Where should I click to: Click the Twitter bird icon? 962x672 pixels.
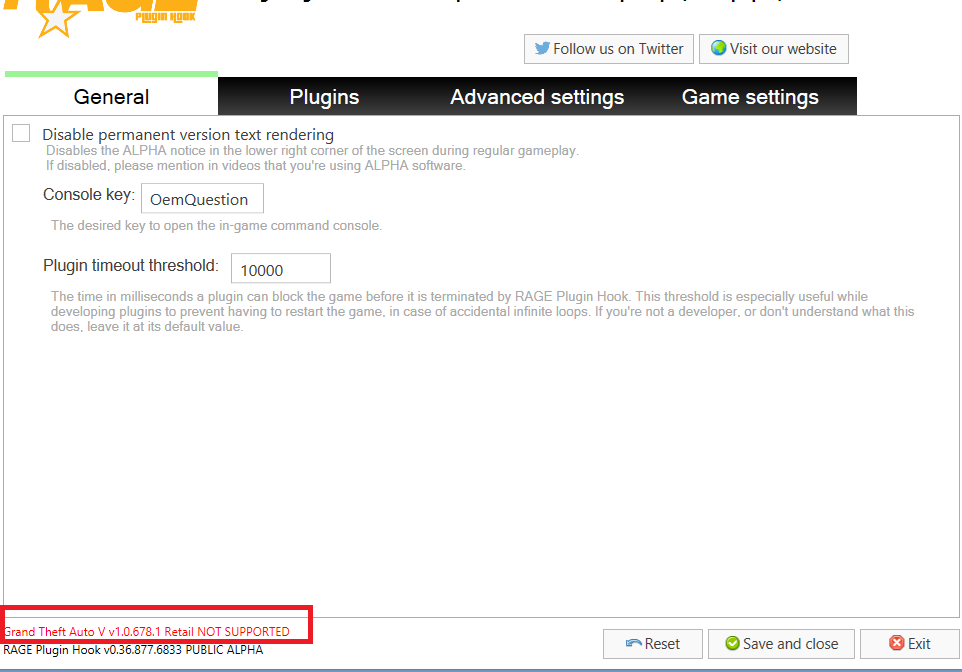point(542,48)
